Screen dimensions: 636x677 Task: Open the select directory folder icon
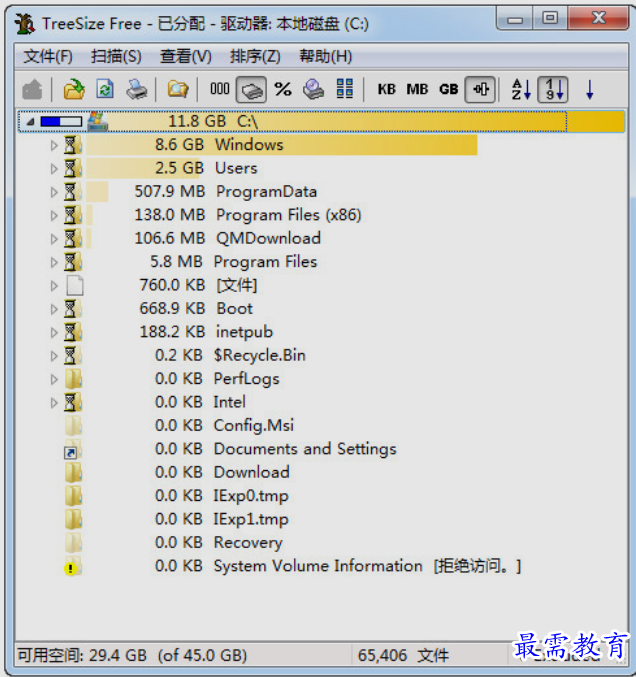tap(74, 90)
